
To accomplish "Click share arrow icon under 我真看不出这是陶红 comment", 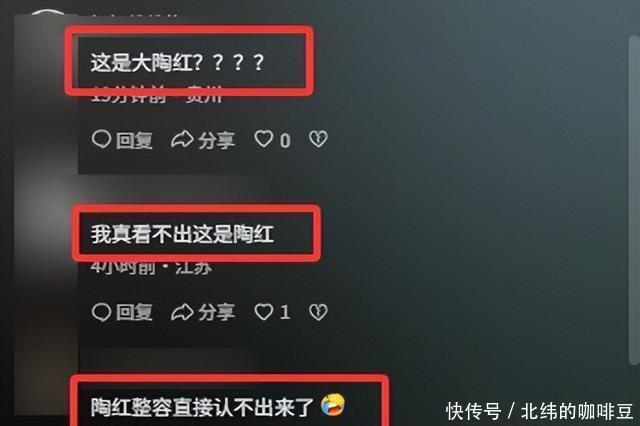I will click(x=182, y=313).
